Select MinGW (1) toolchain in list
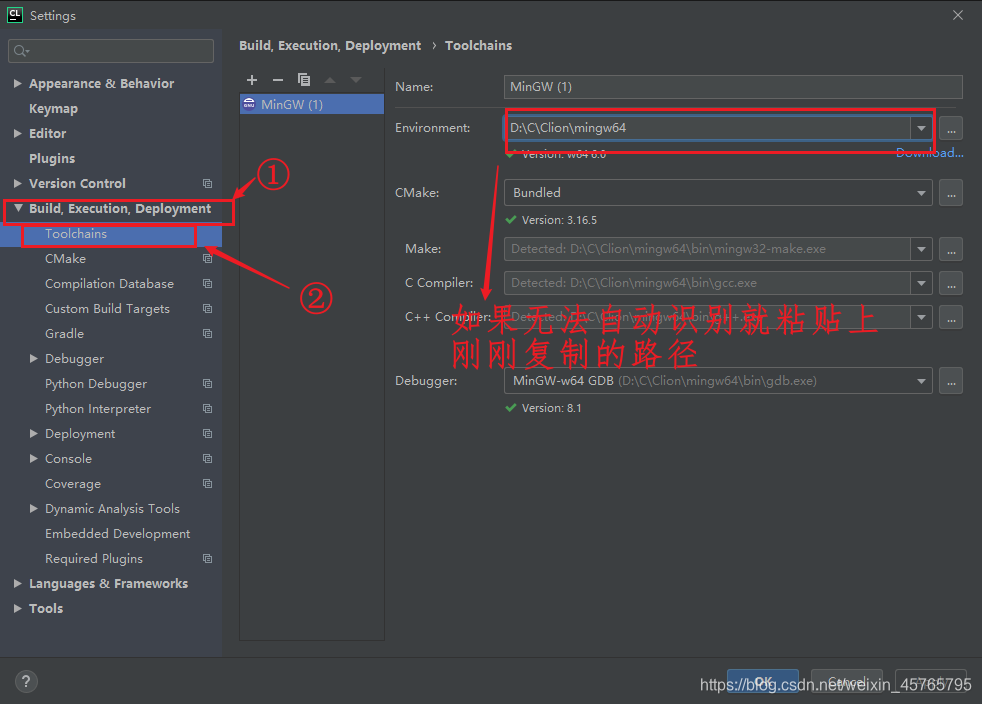 pyautogui.click(x=312, y=105)
